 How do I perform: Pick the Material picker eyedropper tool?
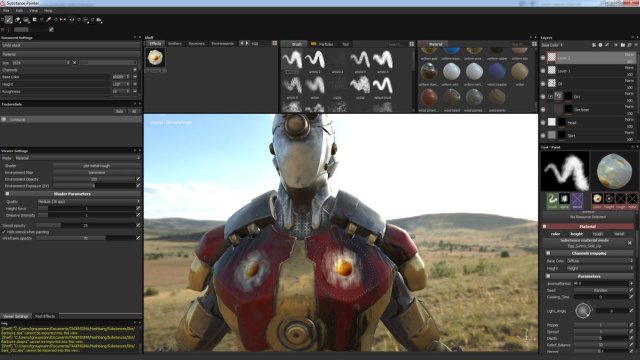click(x=48, y=20)
